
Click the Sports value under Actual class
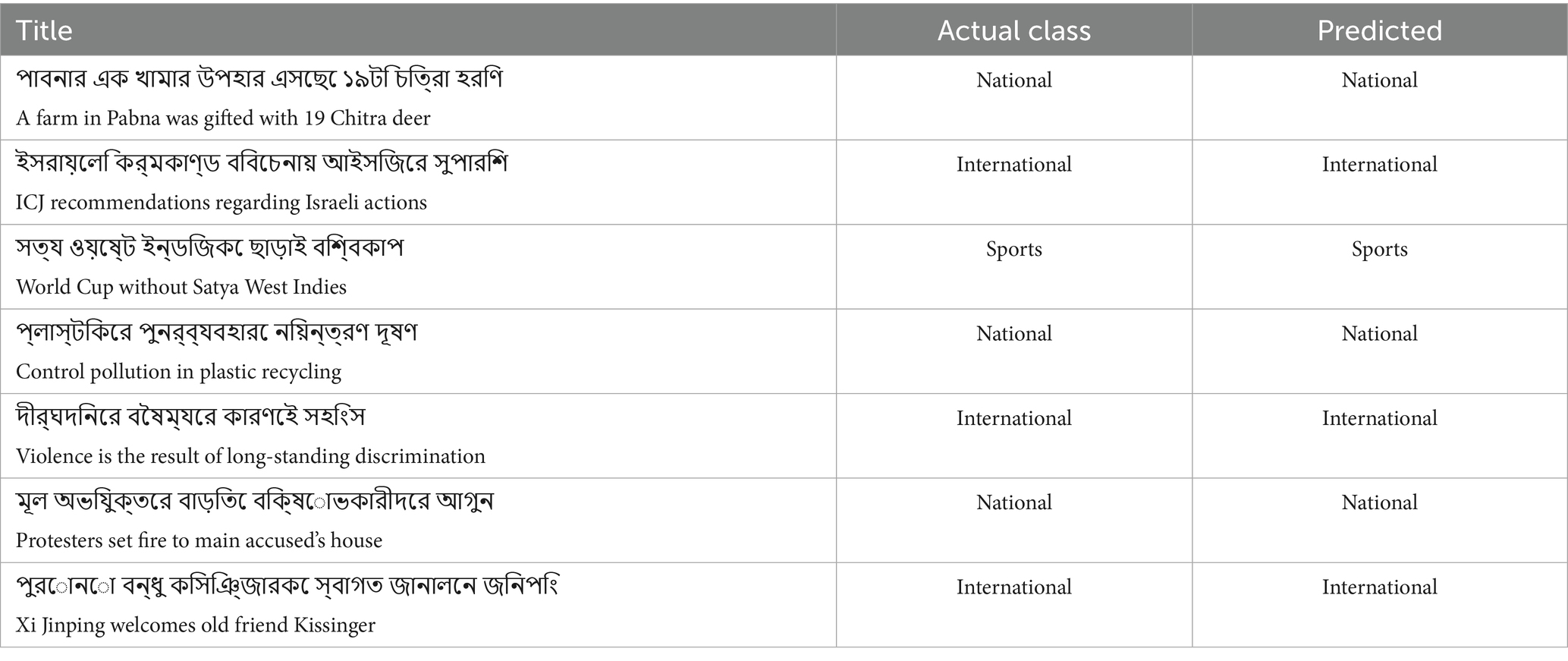[x=1013, y=249]
